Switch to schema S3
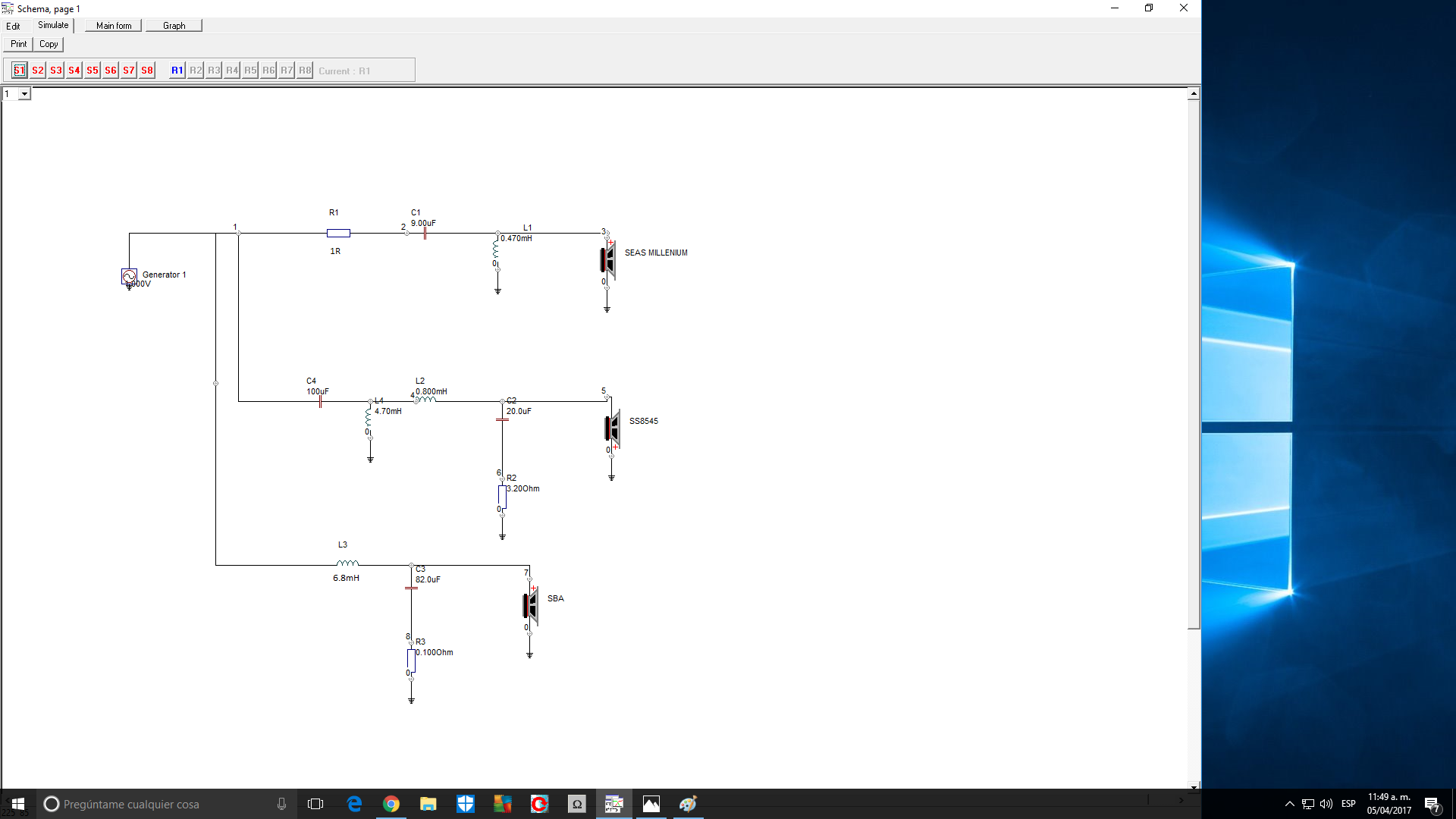The image size is (1456, 819). (56, 71)
